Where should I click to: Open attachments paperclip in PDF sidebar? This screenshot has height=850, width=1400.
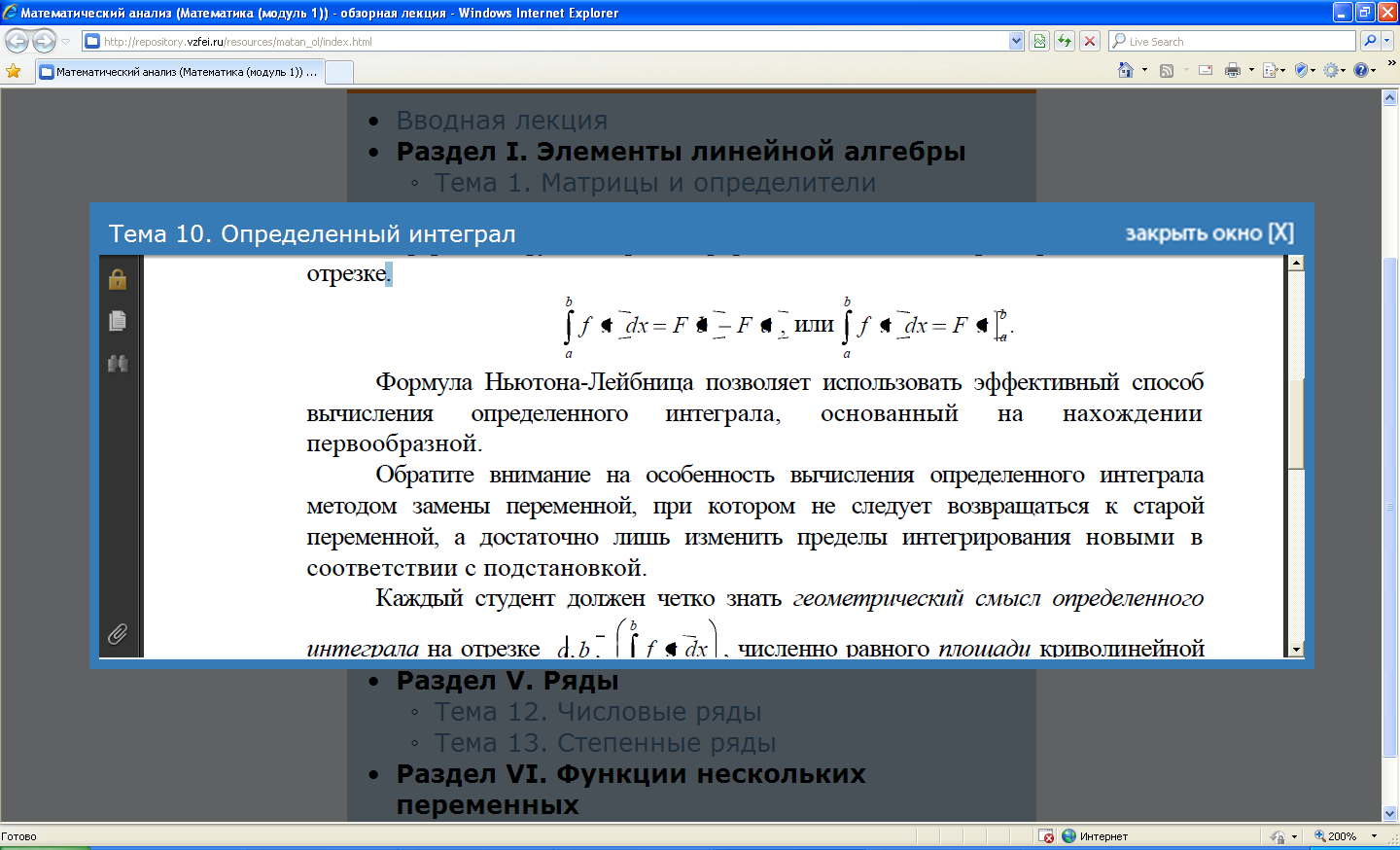[118, 634]
